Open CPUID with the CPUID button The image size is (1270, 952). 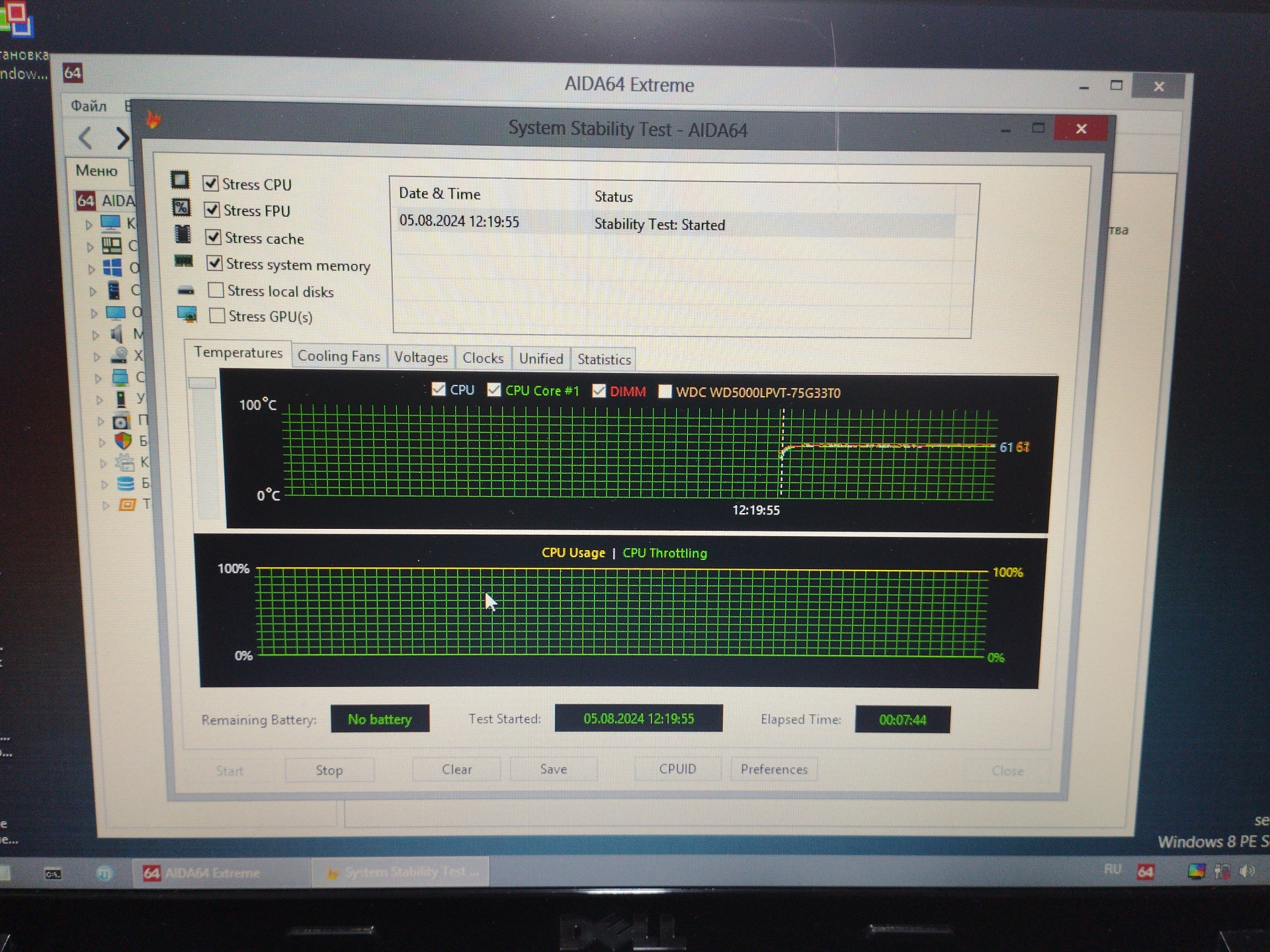[678, 769]
